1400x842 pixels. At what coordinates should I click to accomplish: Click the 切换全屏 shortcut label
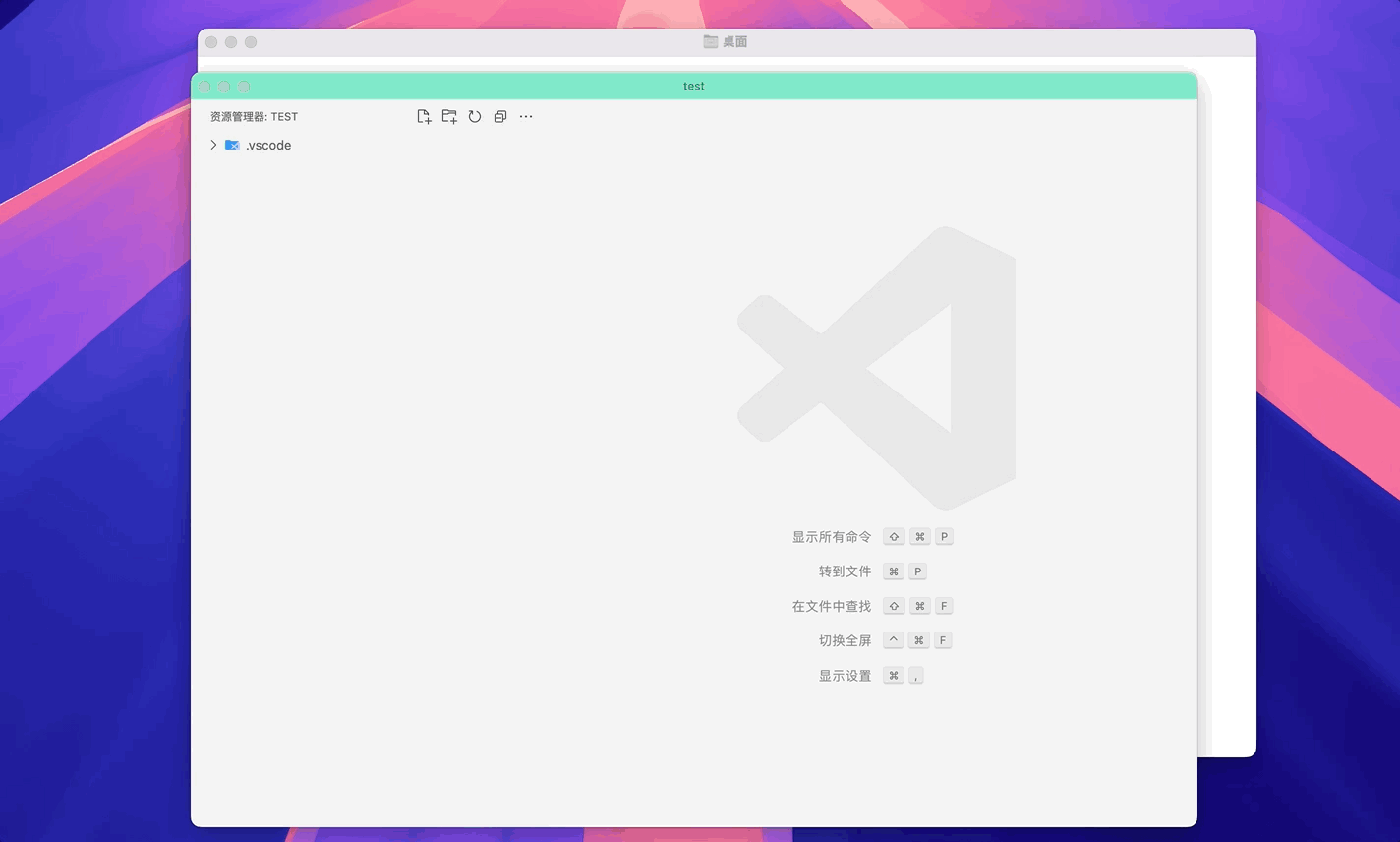coord(845,640)
